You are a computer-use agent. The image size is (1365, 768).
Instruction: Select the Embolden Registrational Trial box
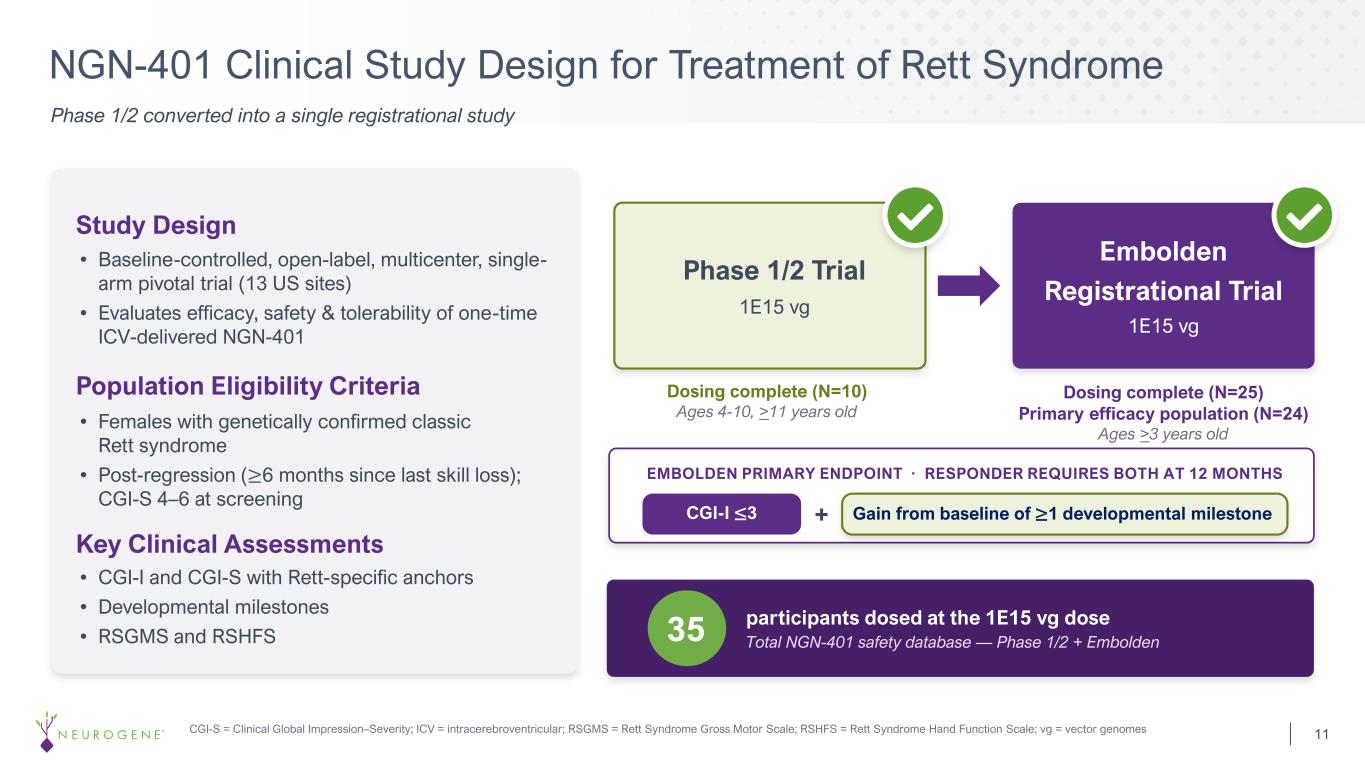[x=1163, y=286]
